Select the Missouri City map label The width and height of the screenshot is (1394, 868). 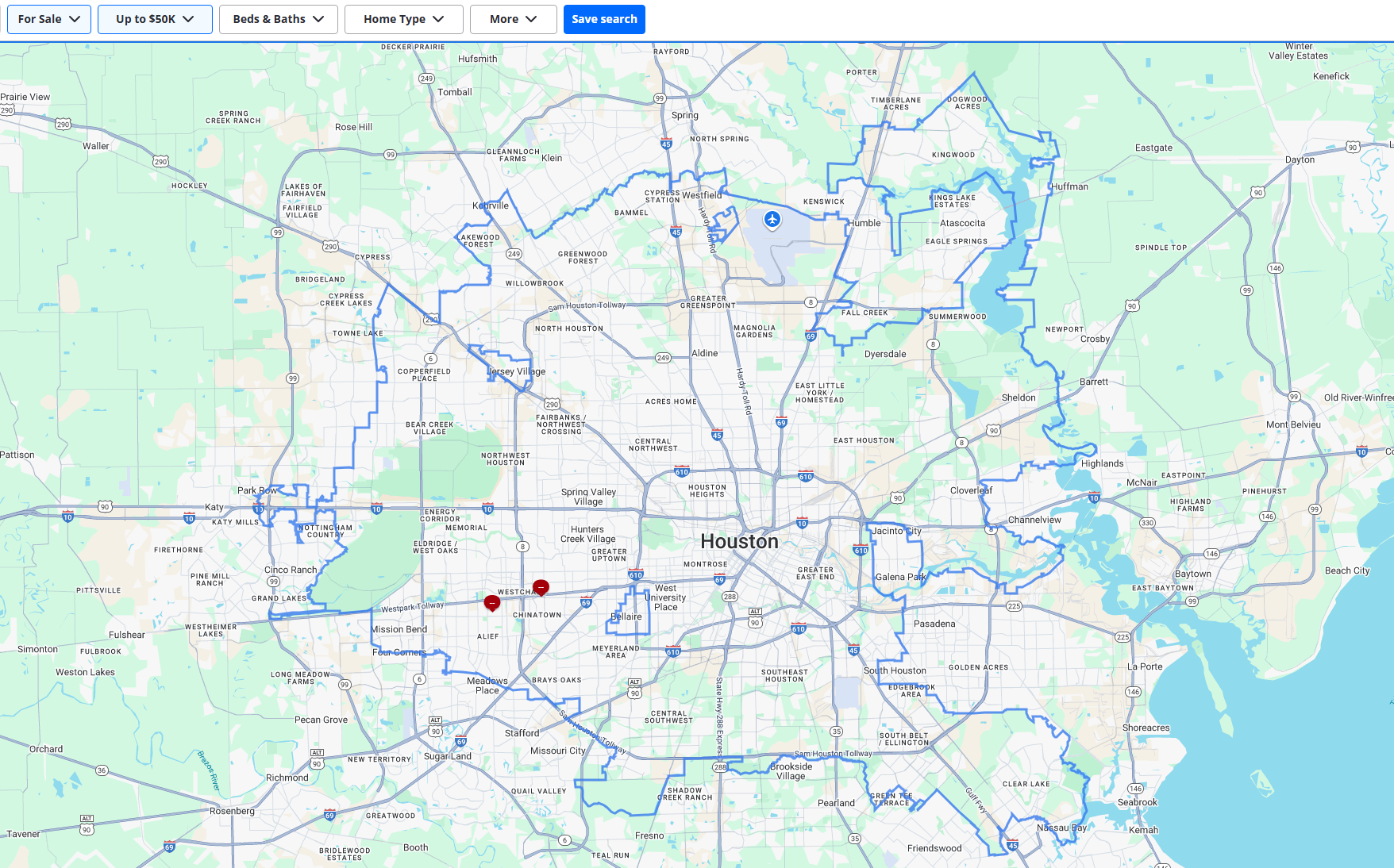558,751
